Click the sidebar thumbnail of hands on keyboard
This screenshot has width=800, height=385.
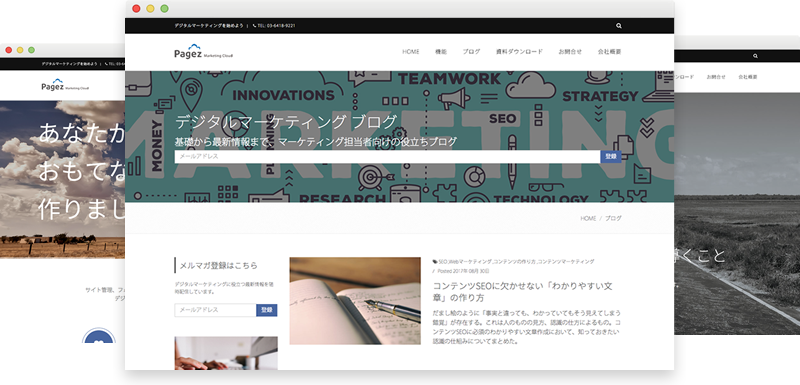pyautogui.click(x=226, y=353)
